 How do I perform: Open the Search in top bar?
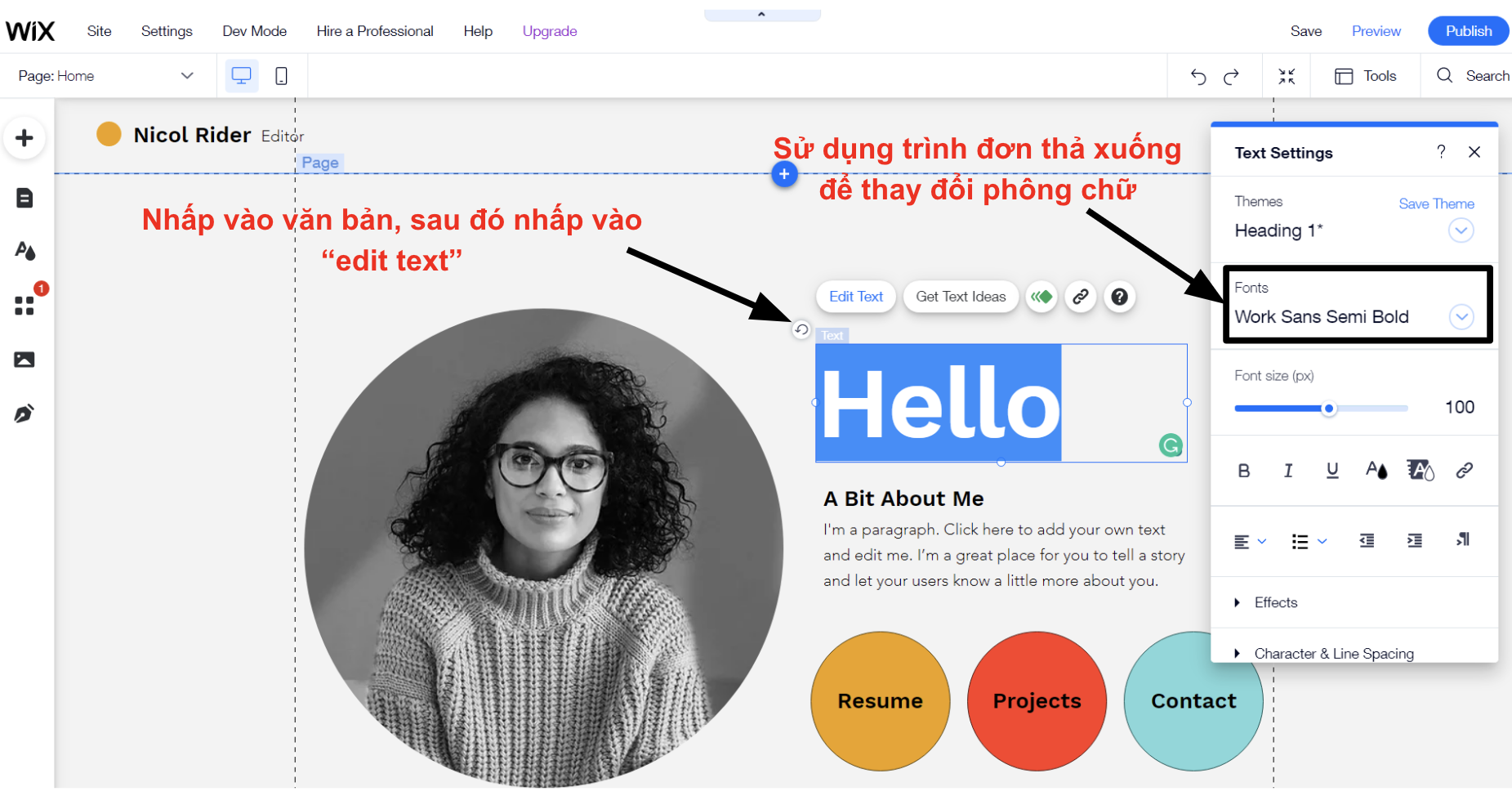point(1473,76)
